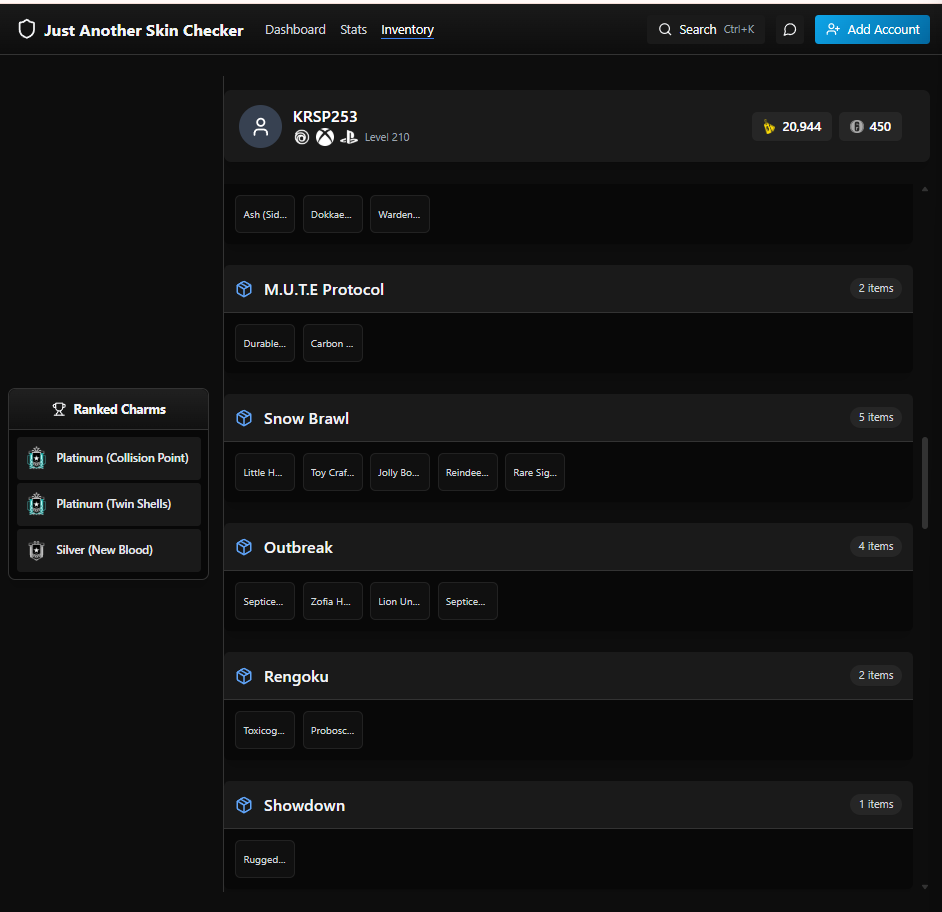942x912 pixels.
Task: Expand the M.U.T.E Protocol section header
Action: [568, 289]
